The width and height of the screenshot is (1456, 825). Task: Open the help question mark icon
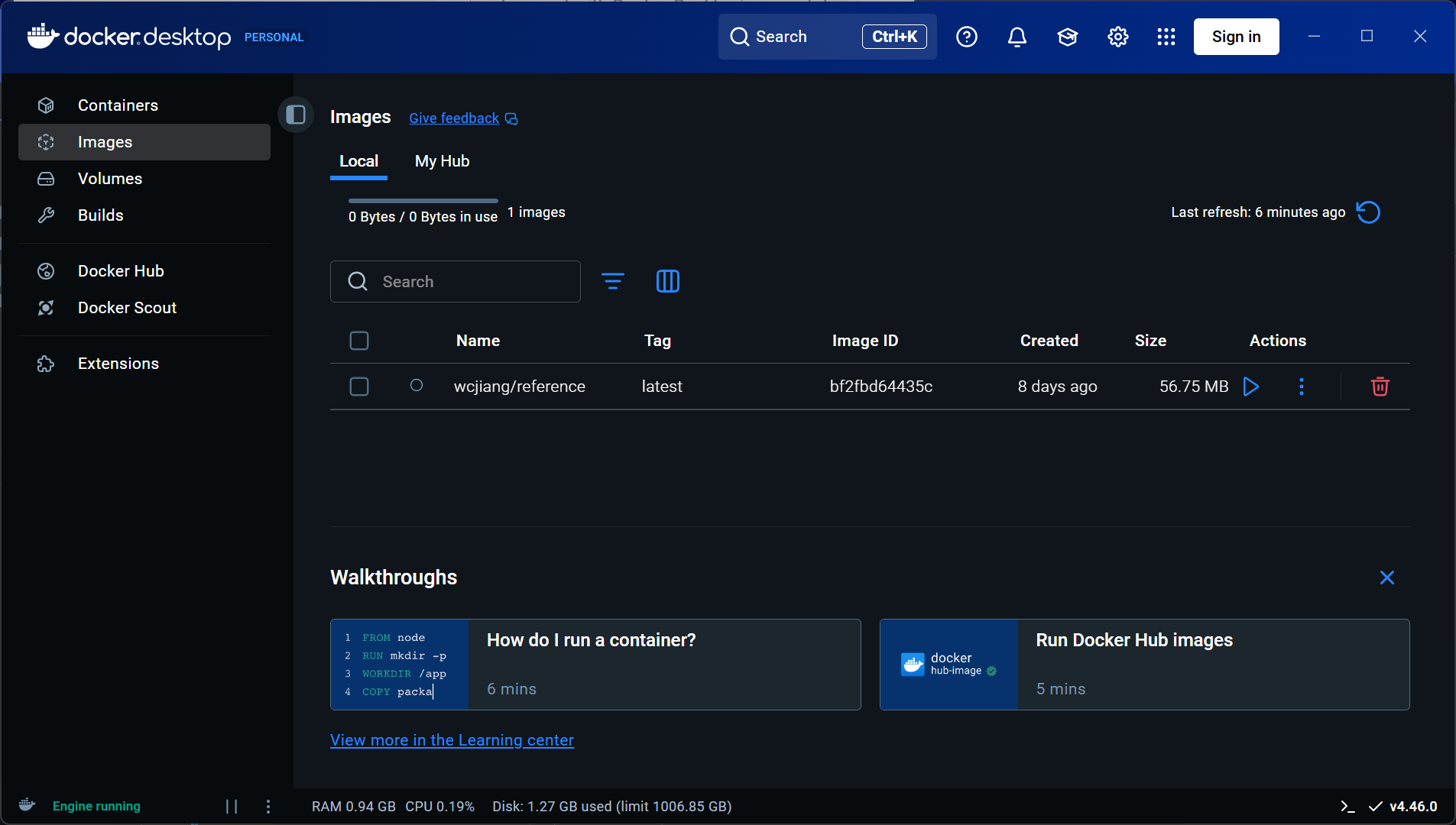click(967, 37)
